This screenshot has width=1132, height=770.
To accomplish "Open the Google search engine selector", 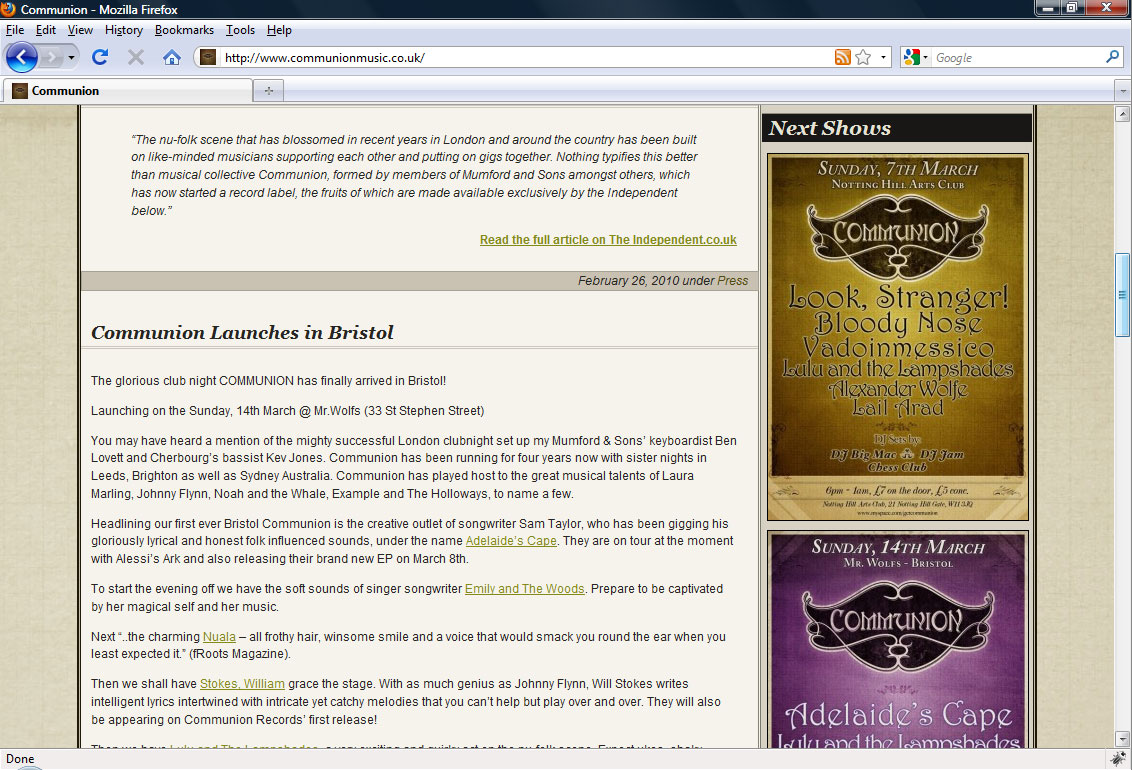I will 915,57.
